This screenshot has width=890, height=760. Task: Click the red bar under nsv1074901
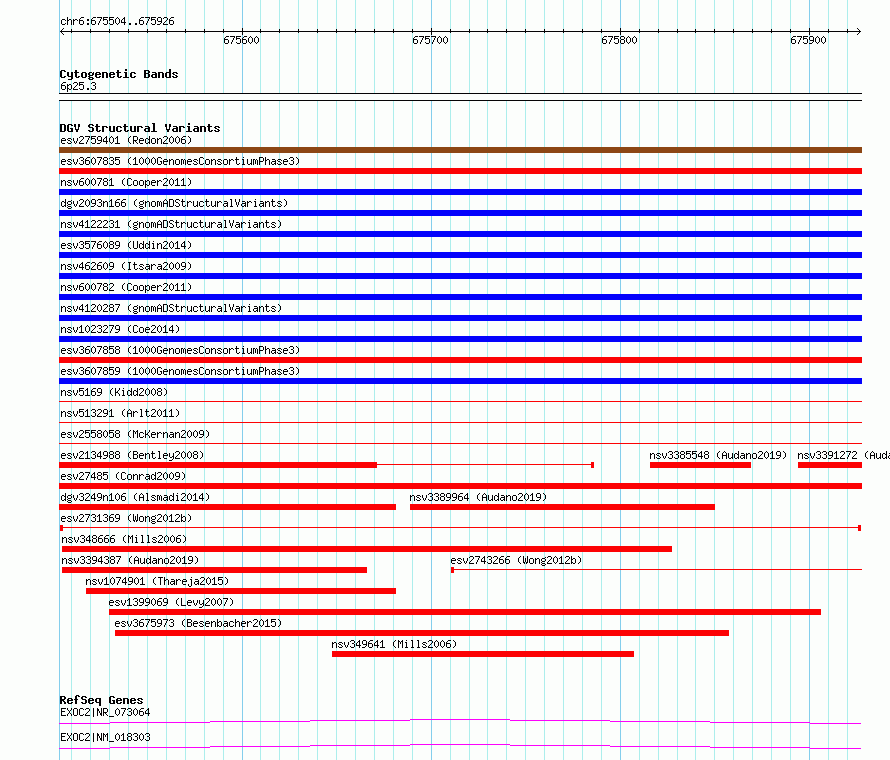tap(241, 591)
